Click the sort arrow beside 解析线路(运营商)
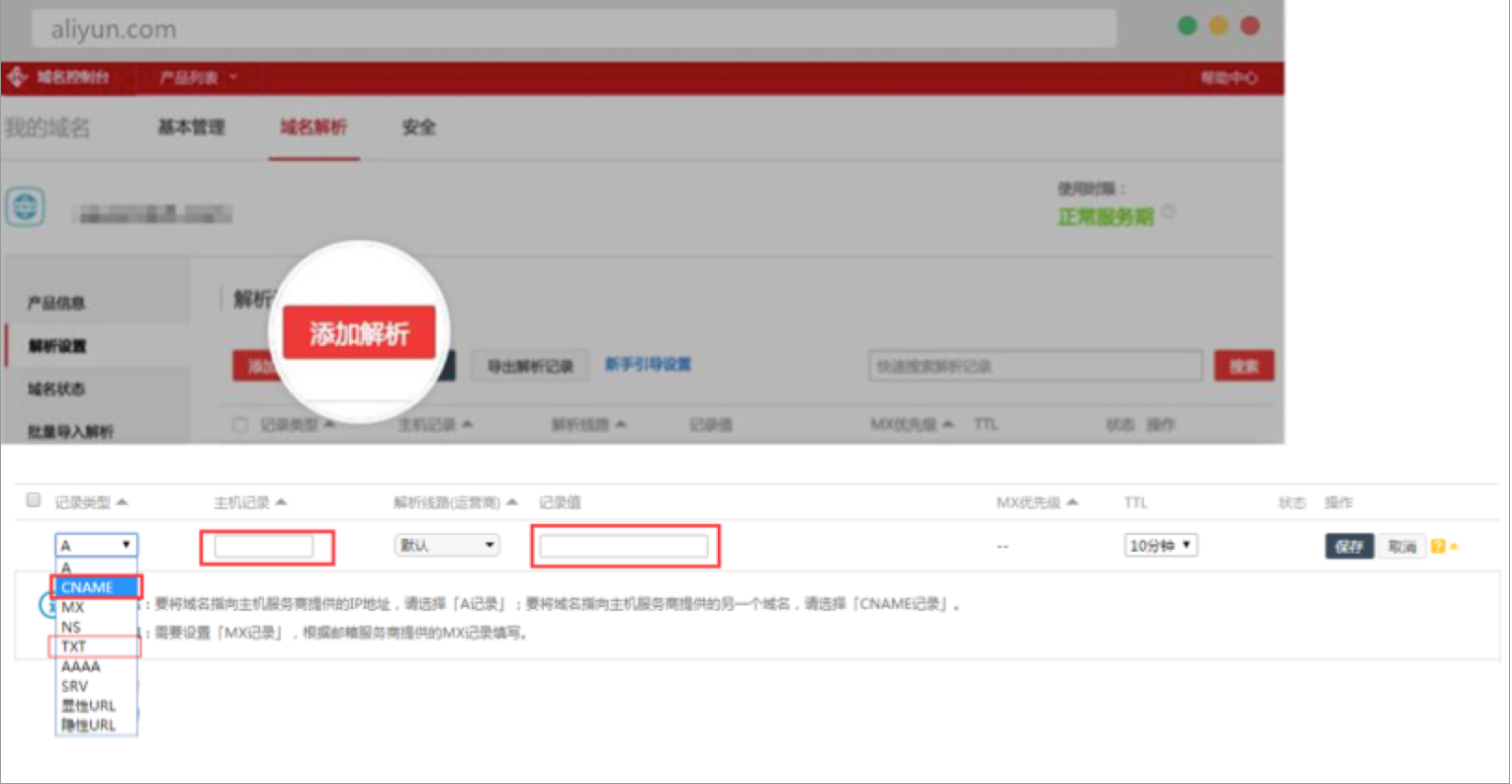The height and width of the screenshot is (784, 1512). click(x=512, y=502)
